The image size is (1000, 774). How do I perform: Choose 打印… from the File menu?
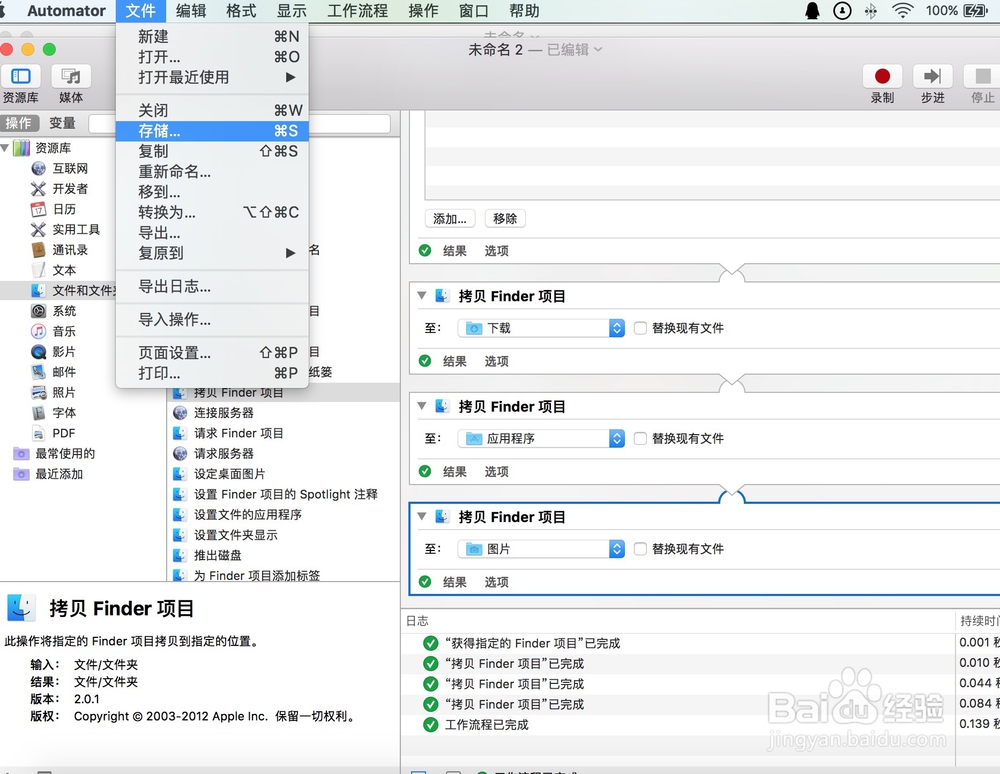point(212,373)
